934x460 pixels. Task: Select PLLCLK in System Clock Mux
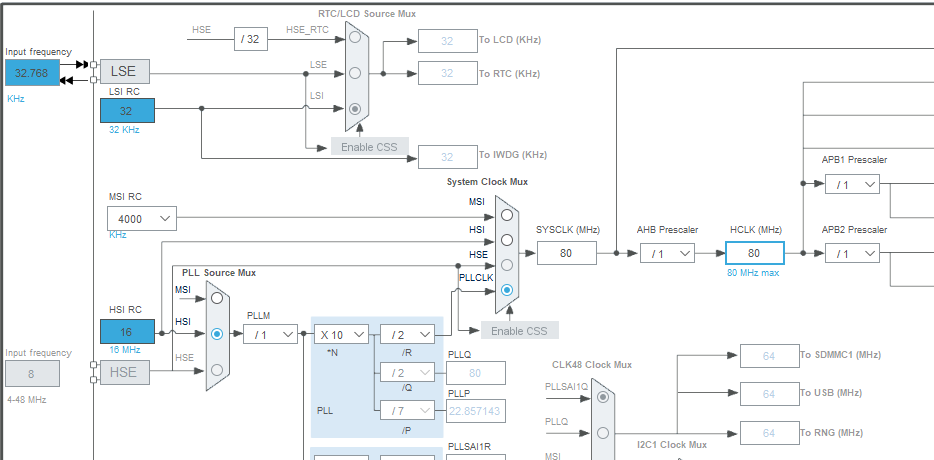(x=506, y=290)
